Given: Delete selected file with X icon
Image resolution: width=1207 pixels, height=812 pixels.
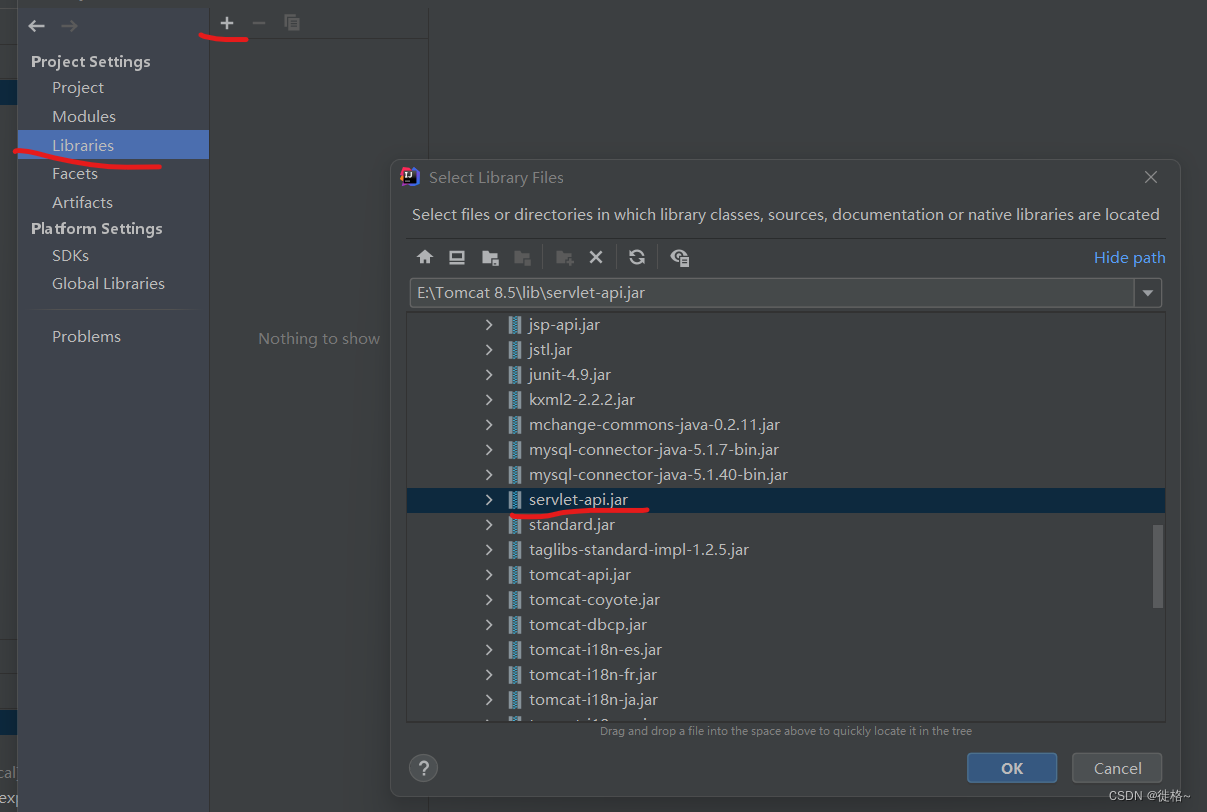Looking at the screenshot, I should tap(596, 257).
